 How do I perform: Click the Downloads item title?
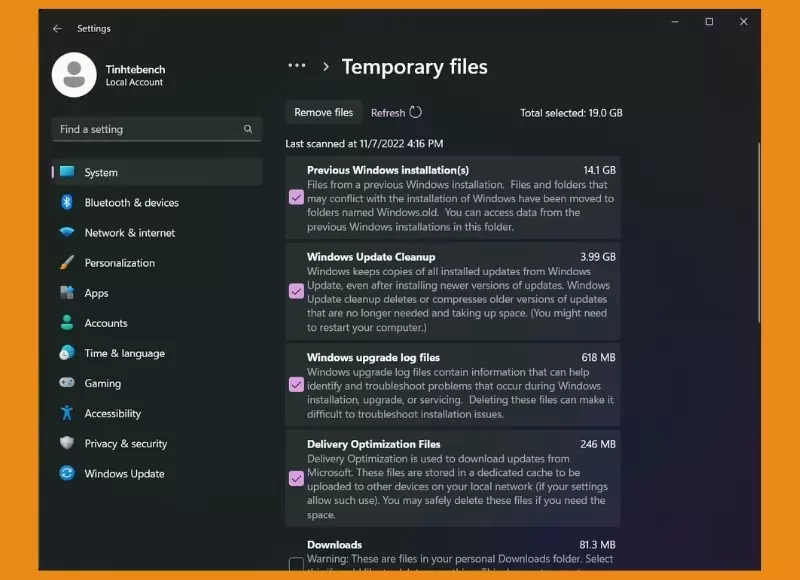(x=334, y=544)
